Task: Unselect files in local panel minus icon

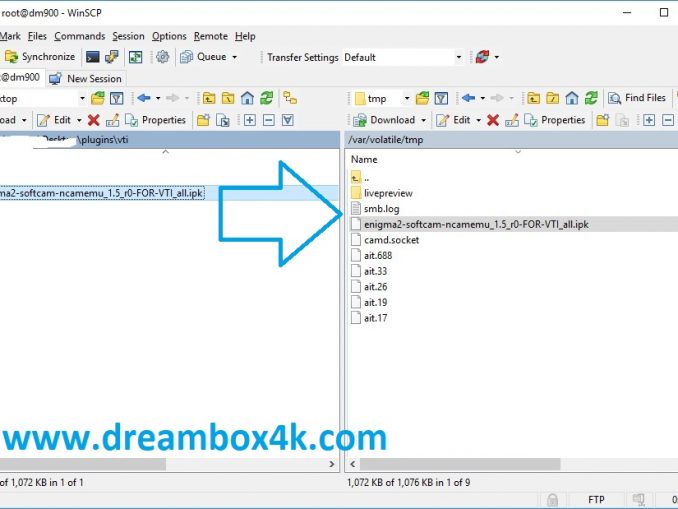Action: pos(269,120)
